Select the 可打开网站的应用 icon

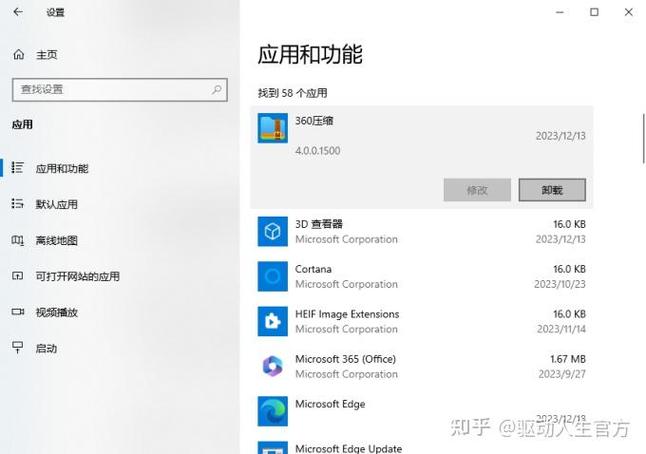point(17,276)
